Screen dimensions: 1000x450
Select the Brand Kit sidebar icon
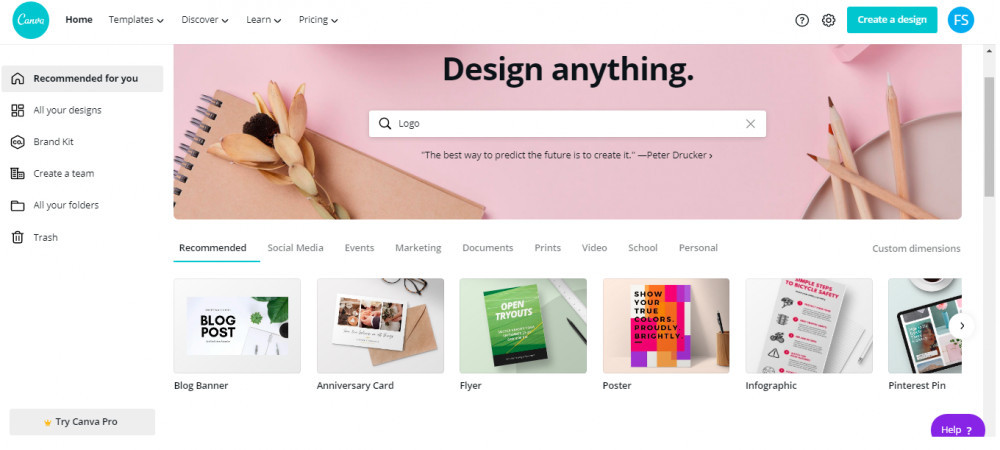point(18,142)
